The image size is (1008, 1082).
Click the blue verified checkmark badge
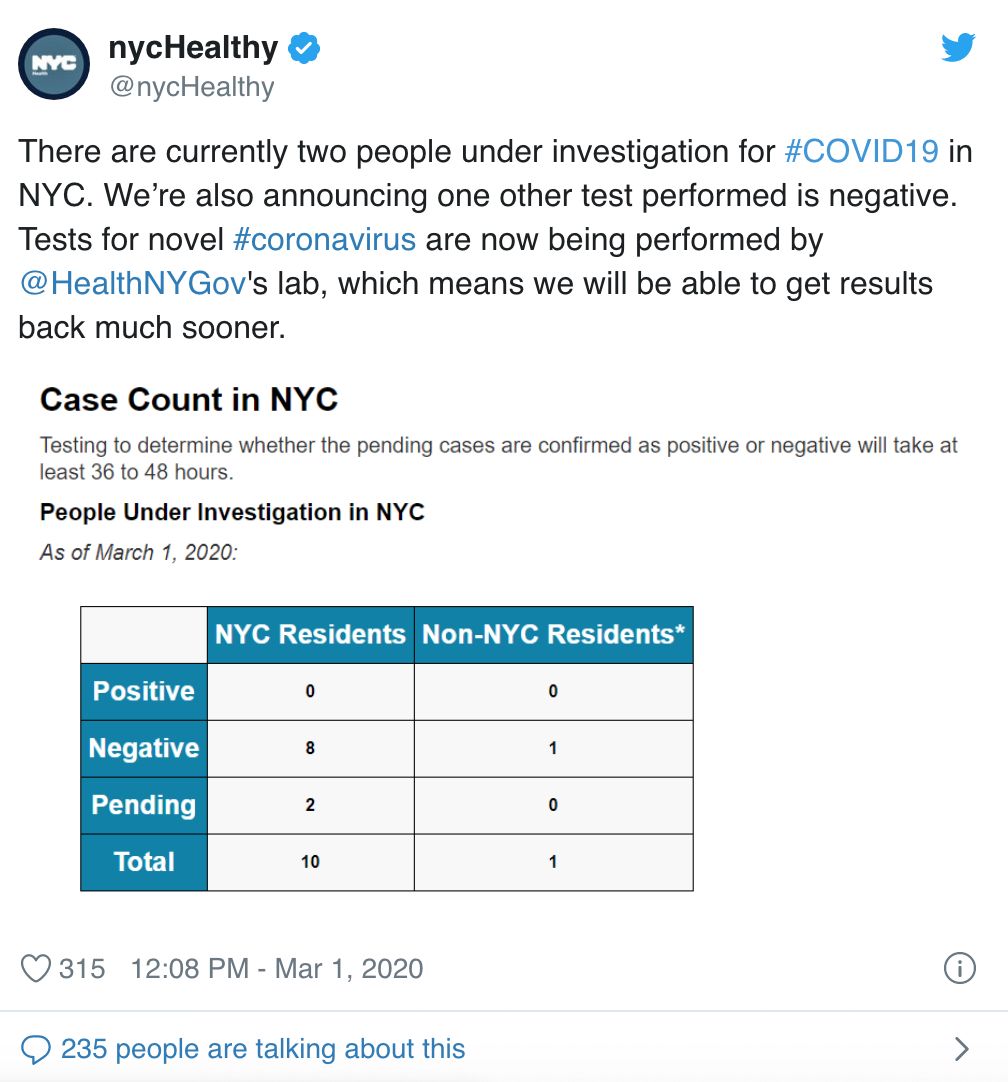click(305, 47)
